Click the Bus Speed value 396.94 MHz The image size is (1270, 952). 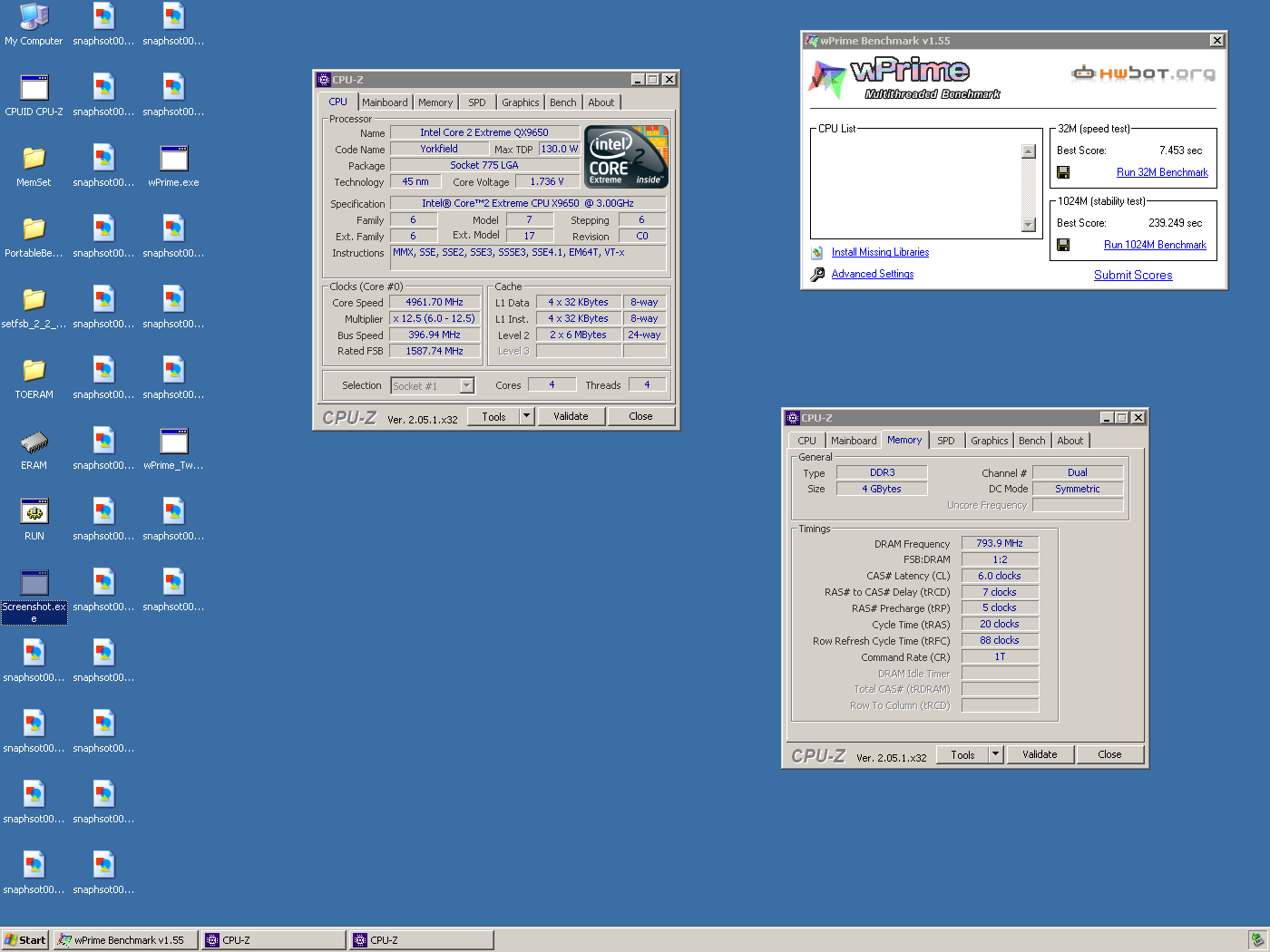435,335
